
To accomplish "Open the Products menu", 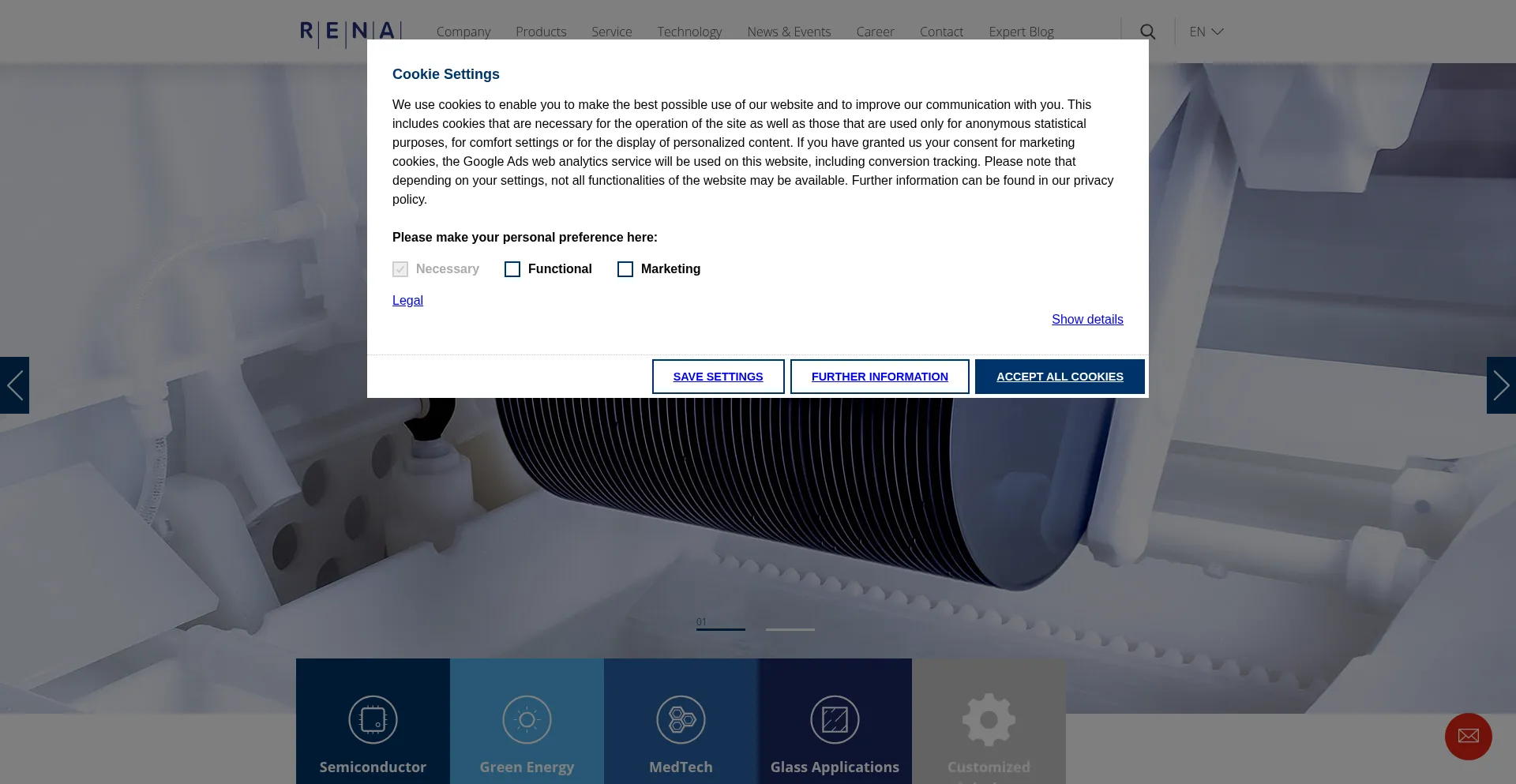I will [x=541, y=32].
